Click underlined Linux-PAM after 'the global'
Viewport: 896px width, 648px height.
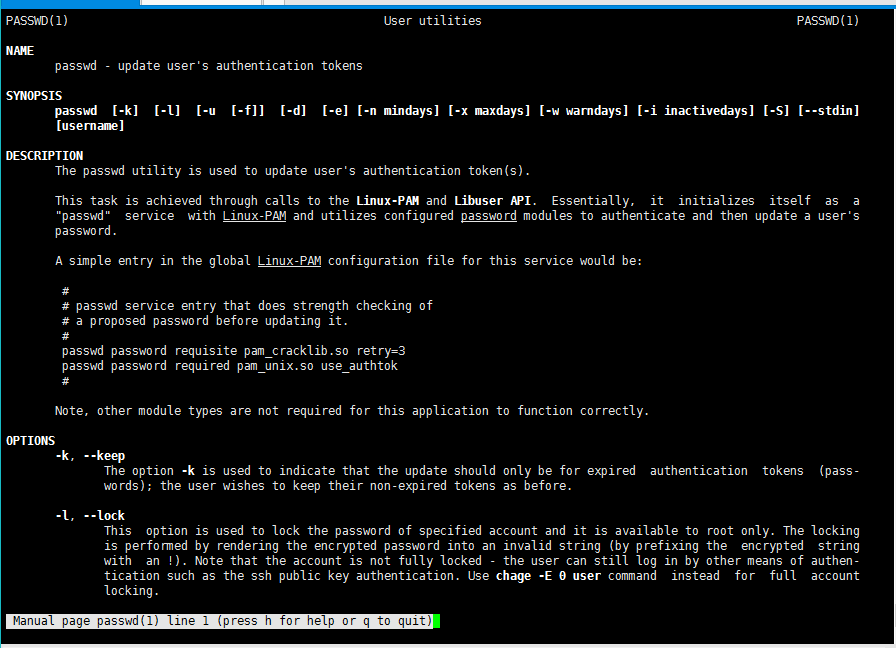tap(289, 261)
